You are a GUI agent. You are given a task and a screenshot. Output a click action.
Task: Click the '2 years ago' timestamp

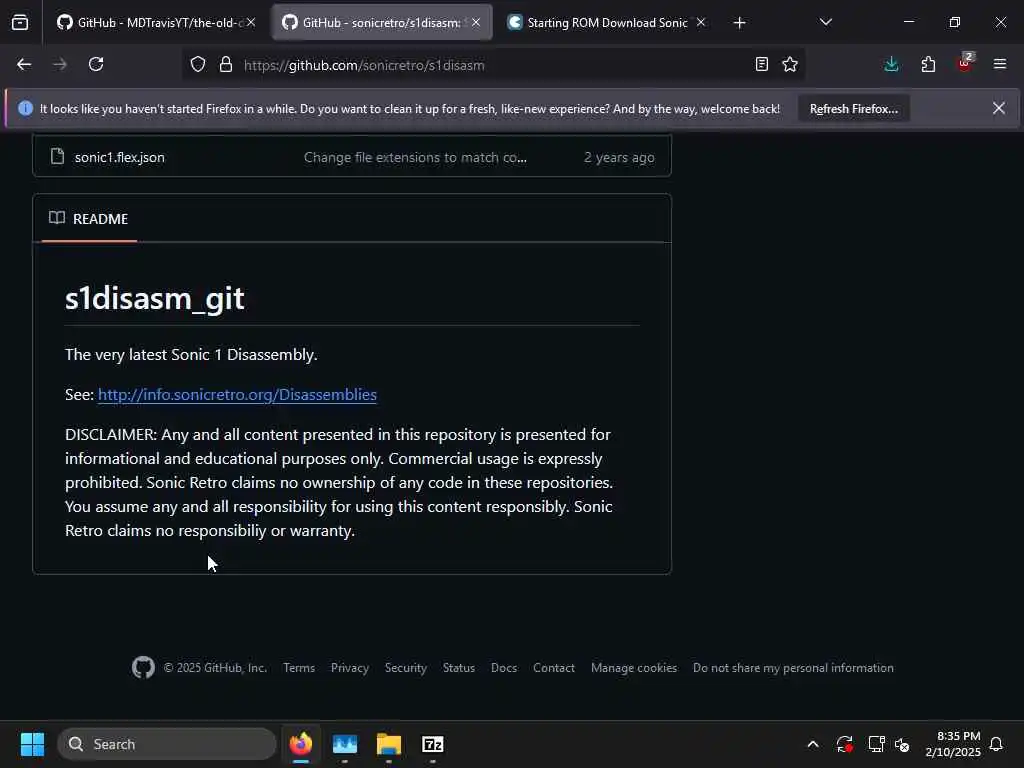pyautogui.click(x=618, y=157)
